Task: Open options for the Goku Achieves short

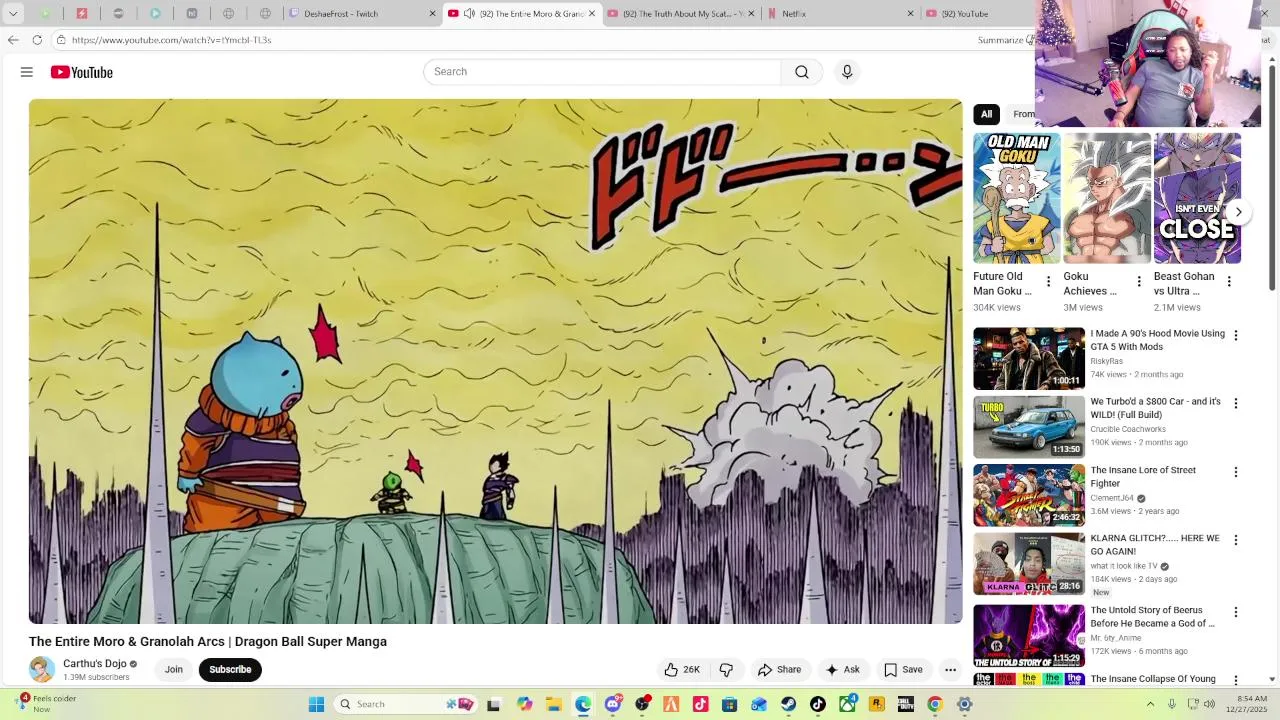Action: pos(1138,282)
